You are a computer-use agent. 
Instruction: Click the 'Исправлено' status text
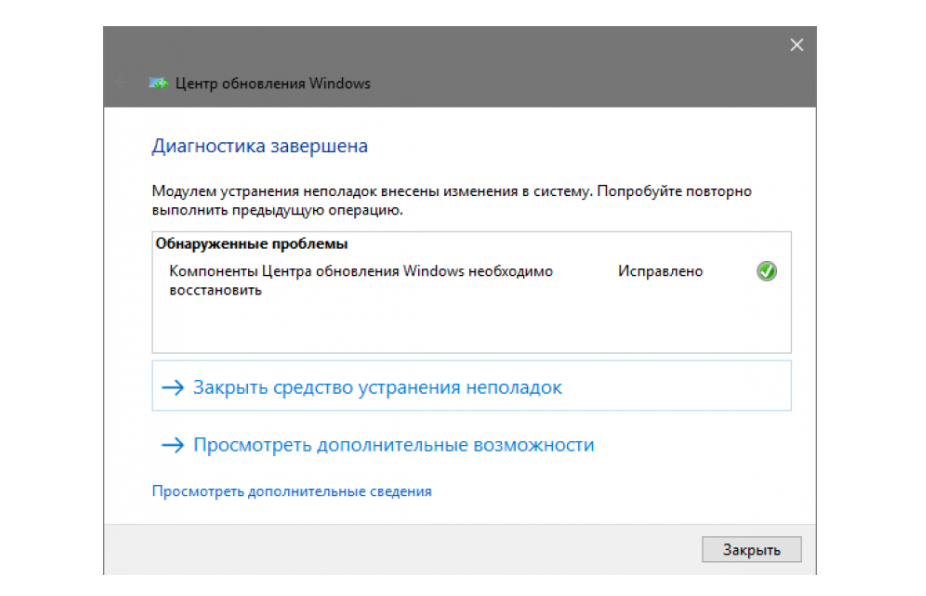click(660, 271)
